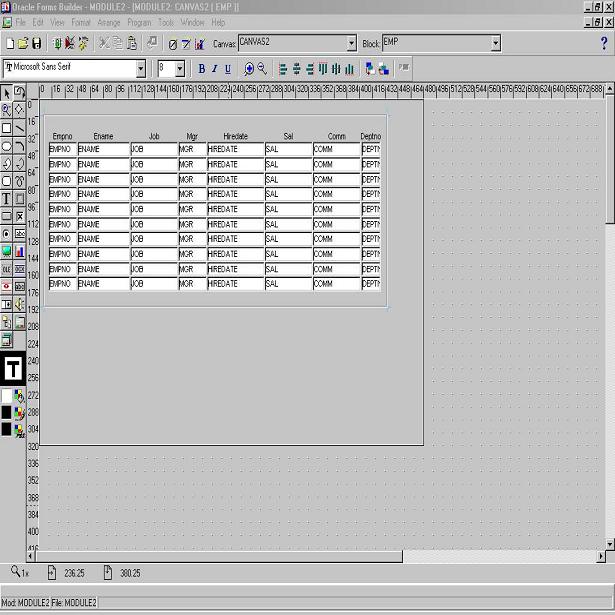Click the Chart Wizard toolbar icon
This screenshot has width=615, height=615.
click(200, 44)
